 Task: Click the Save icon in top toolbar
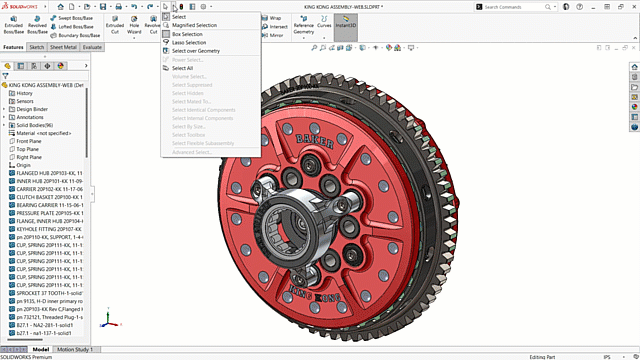(103, 7)
